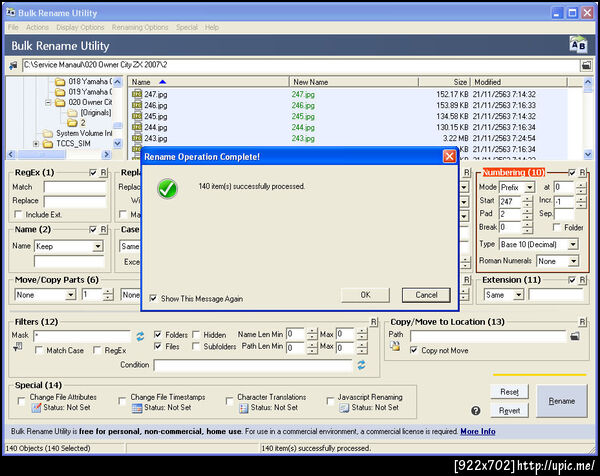
Task: Click folder icon of TCCS_SIM
Action: click(x=48, y=144)
